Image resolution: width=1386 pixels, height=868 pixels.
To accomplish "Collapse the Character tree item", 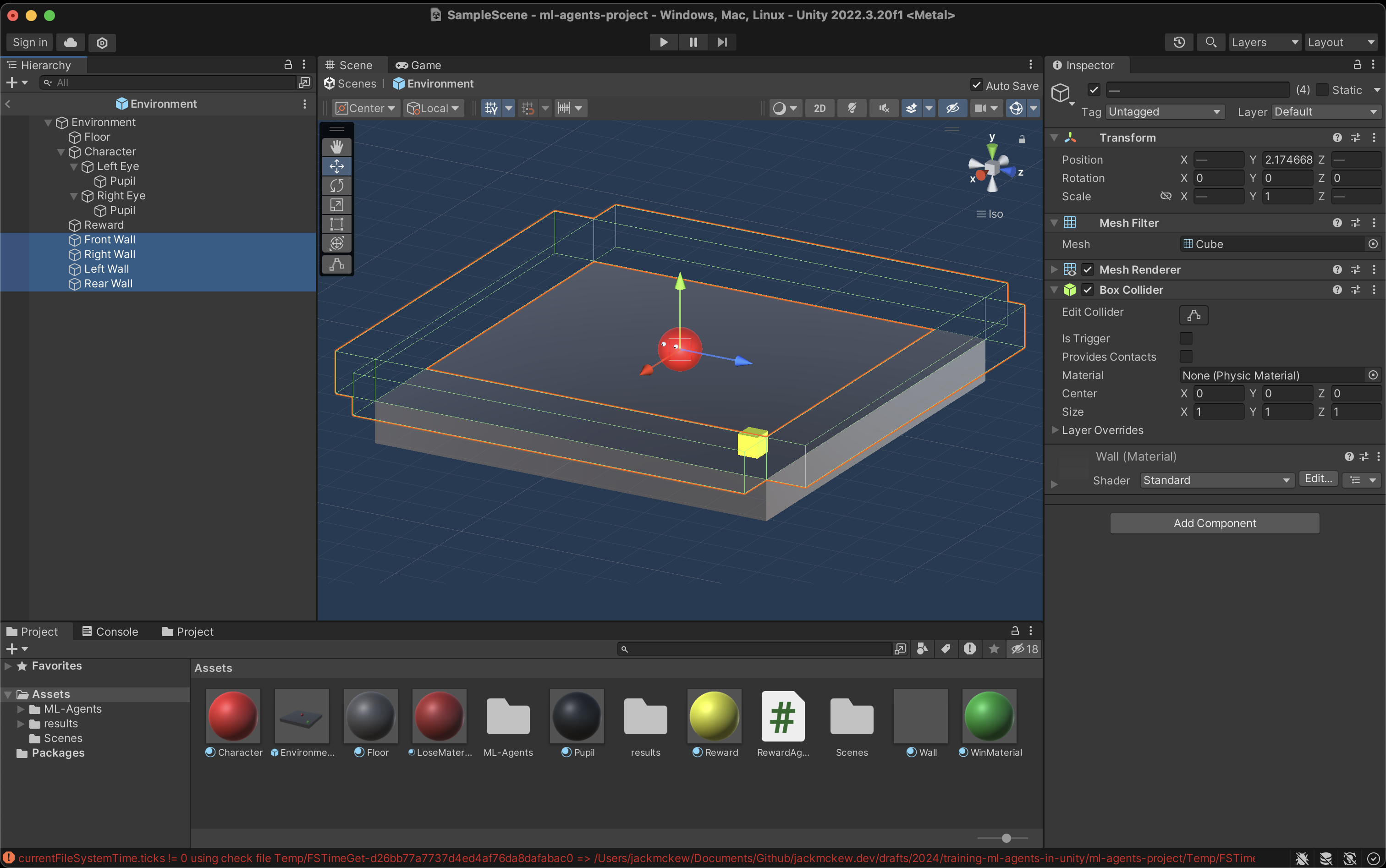I will (61, 152).
